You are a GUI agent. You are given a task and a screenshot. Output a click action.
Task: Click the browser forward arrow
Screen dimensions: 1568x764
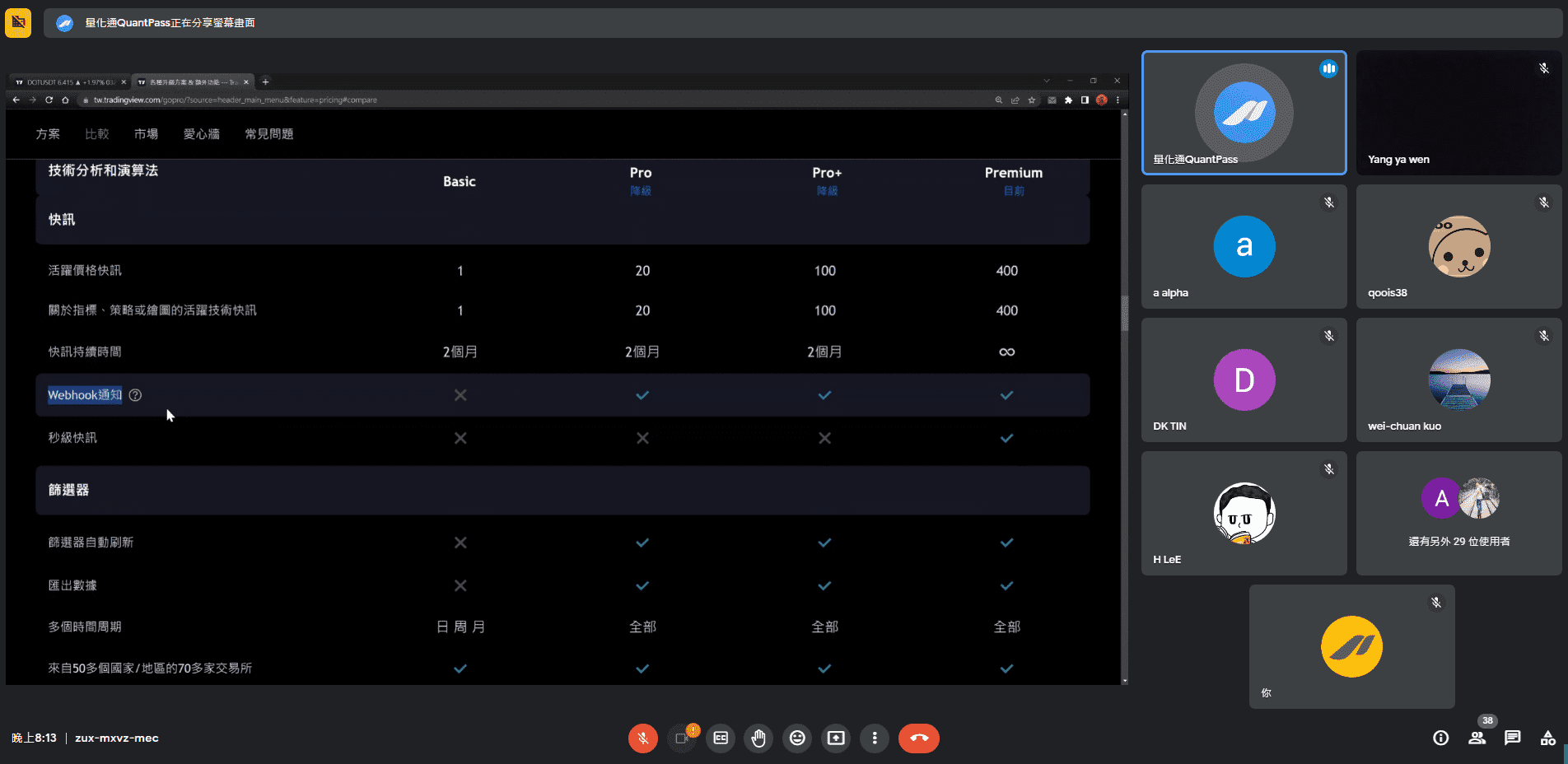point(33,100)
